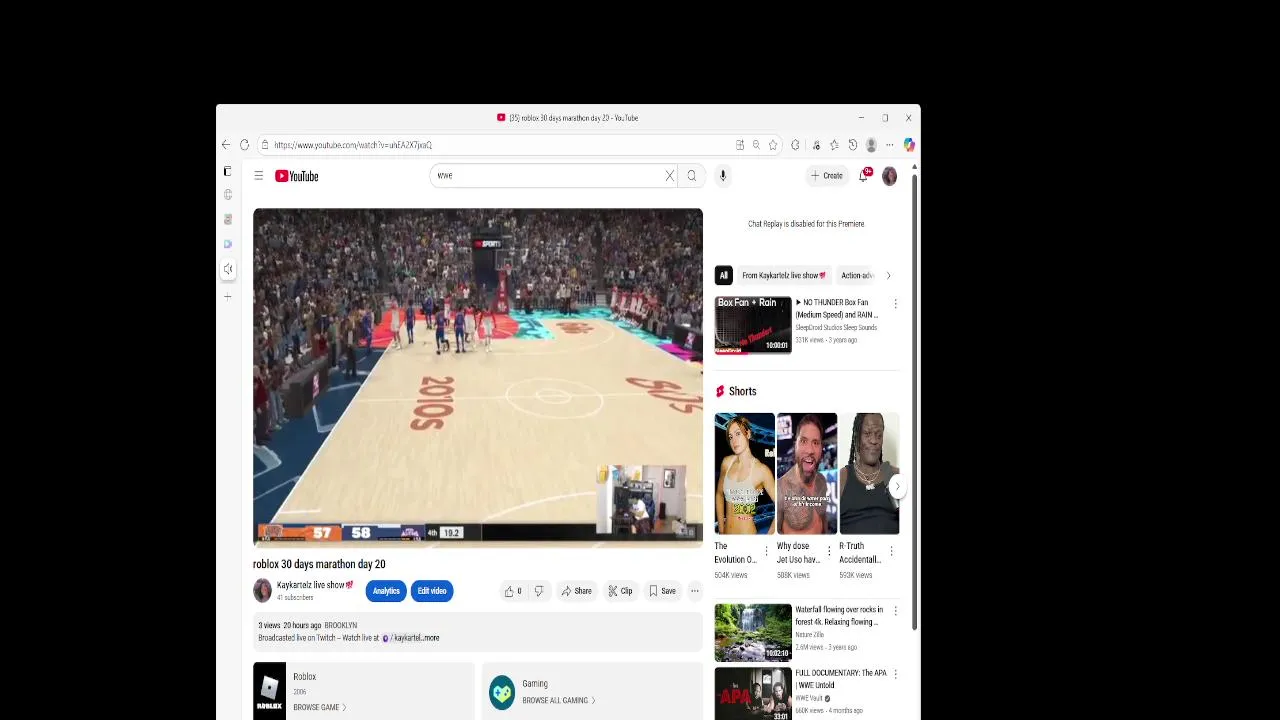The width and height of the screenshot is (1280, 720).
Task: Open options for Why dose Jet Uso short
Action: 829,551
